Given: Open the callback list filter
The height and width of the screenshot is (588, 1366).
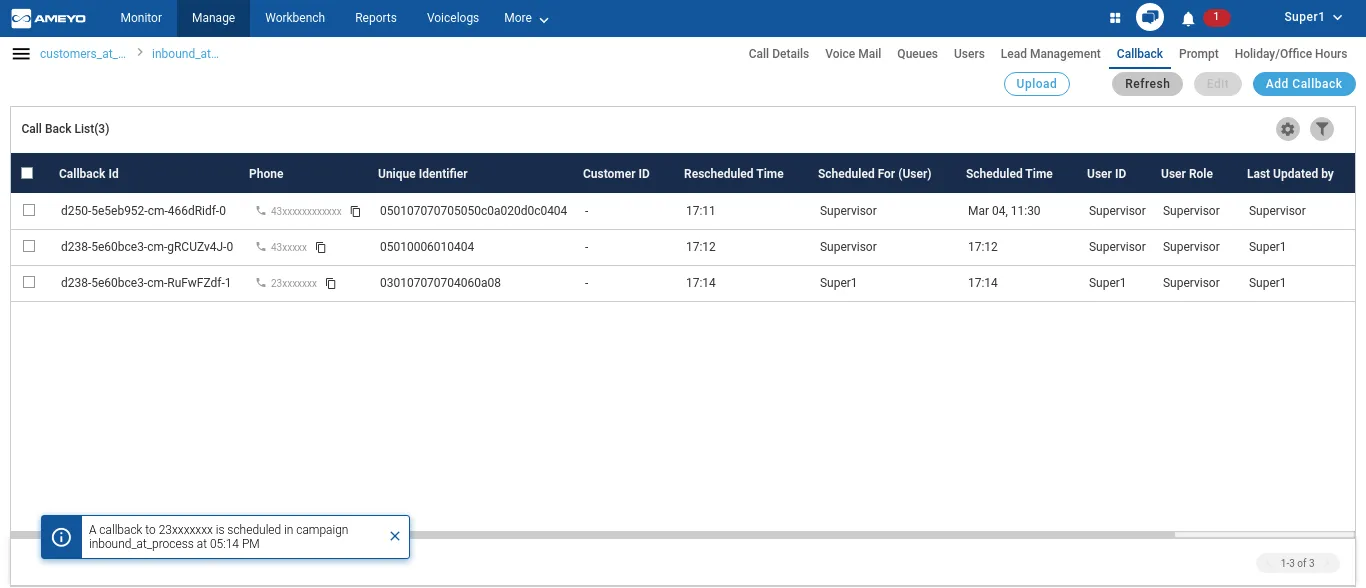Looking at the screenshot, I should [x=1322, y=129].
